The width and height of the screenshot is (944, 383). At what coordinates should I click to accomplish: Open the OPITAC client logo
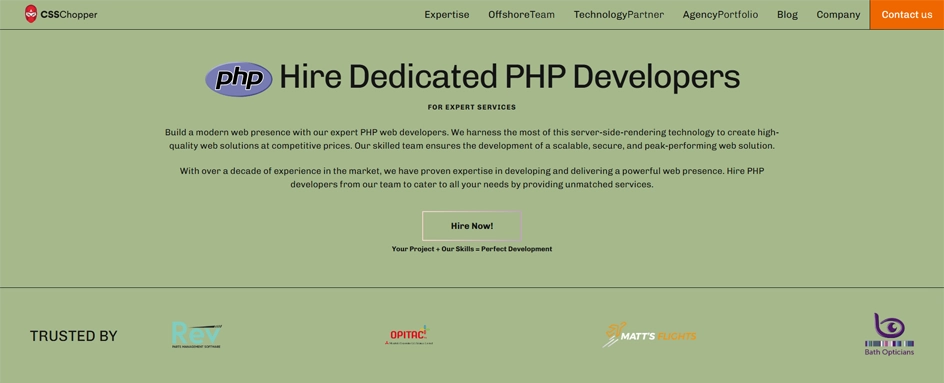(x=409, y=335)
